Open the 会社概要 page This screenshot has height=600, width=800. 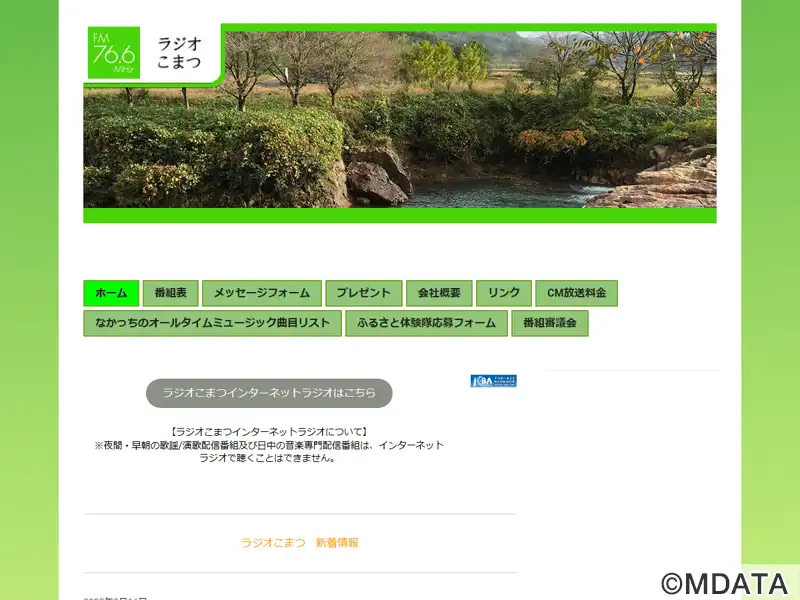pyautogui.click(x=439, y=293)
